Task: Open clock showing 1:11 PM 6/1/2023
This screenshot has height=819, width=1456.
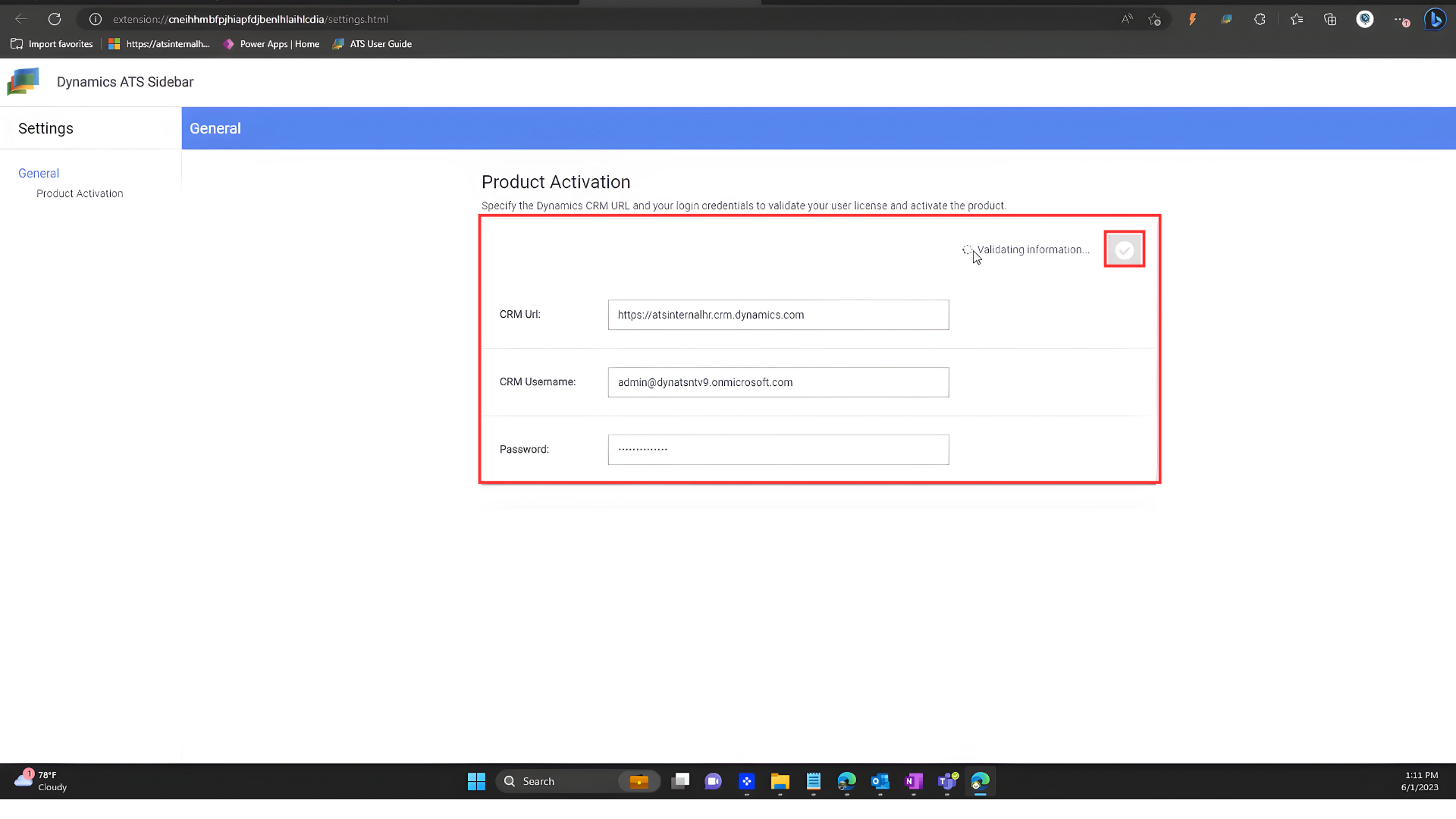Action: 1420,781
